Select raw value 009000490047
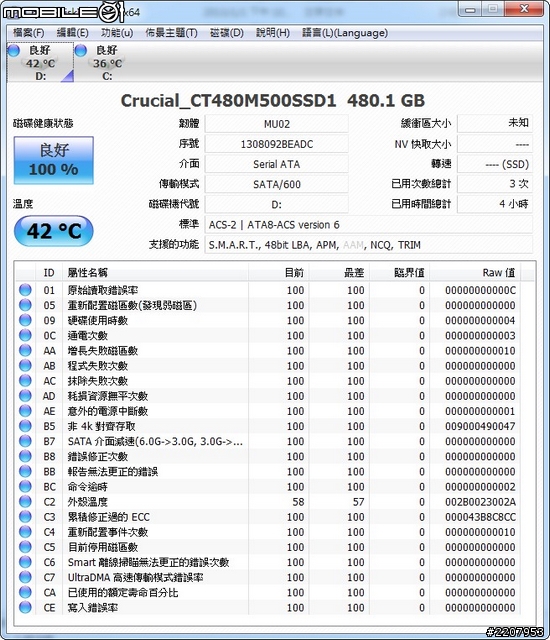 coord(480,426)
